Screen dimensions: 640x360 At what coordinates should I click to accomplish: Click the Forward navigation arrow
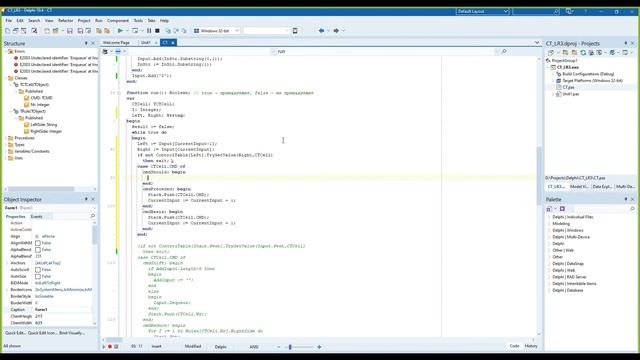click(336, 31)
